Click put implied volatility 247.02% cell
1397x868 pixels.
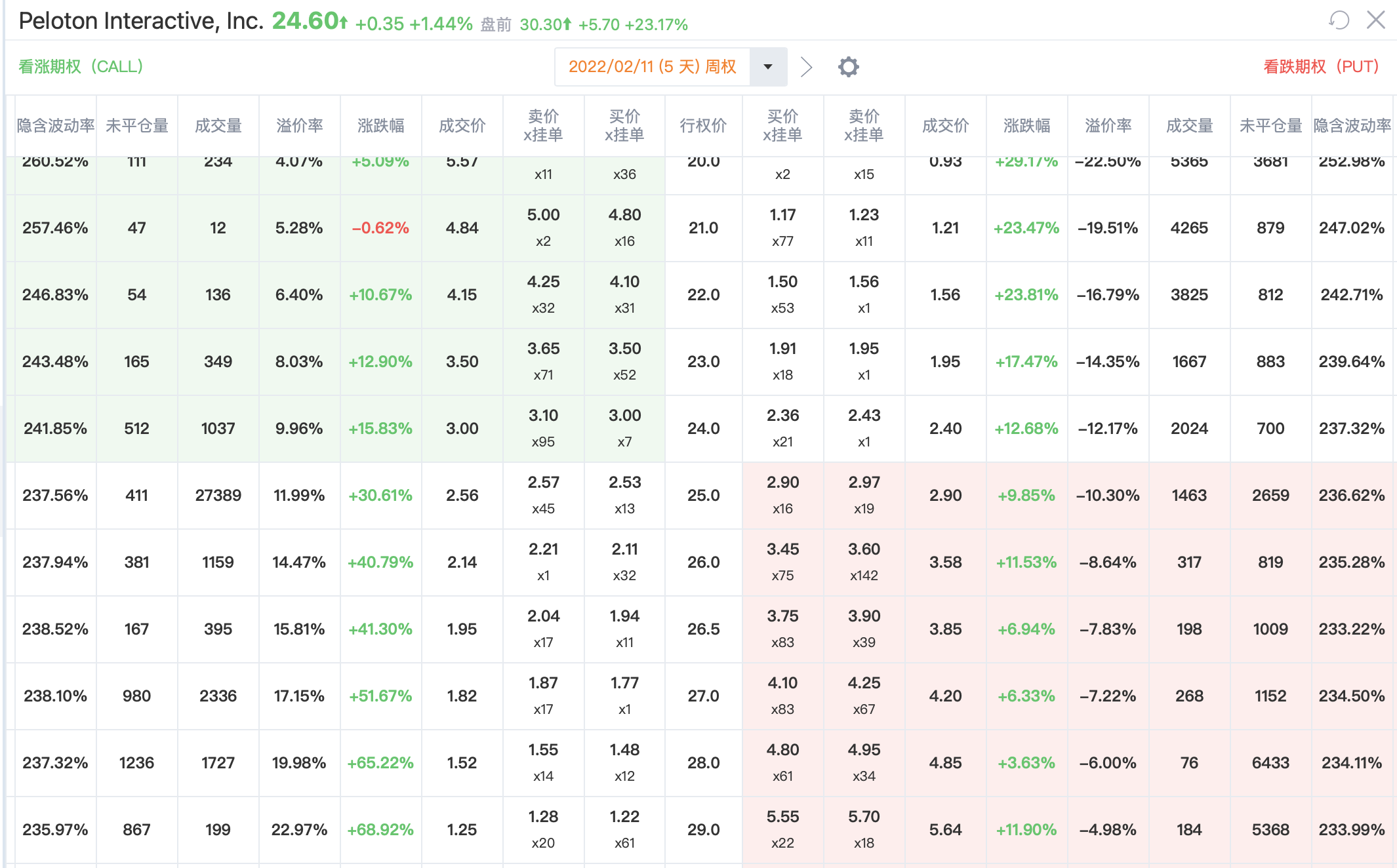[x=1352, y=227]
